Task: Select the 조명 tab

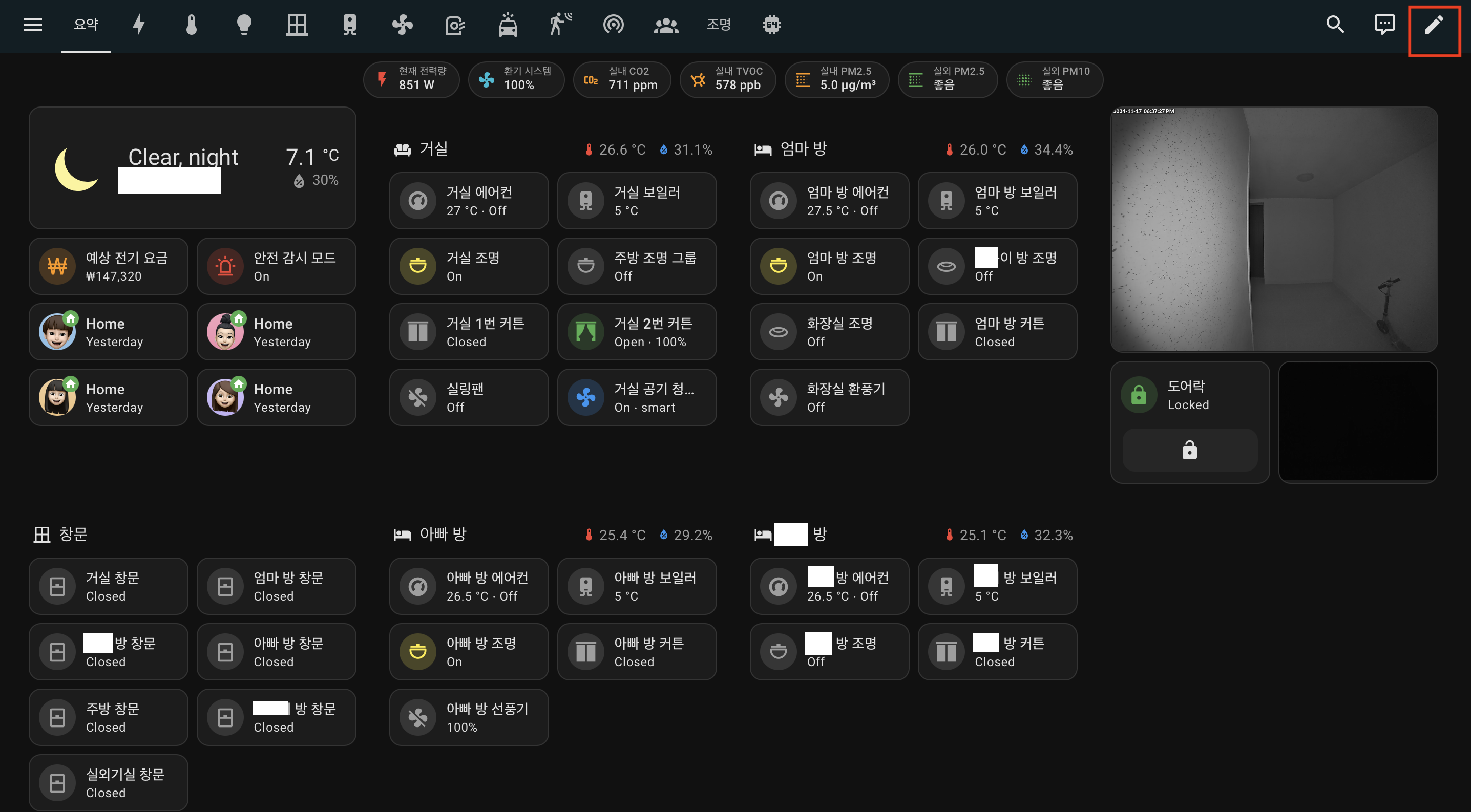Action: [x=719, y=25]
